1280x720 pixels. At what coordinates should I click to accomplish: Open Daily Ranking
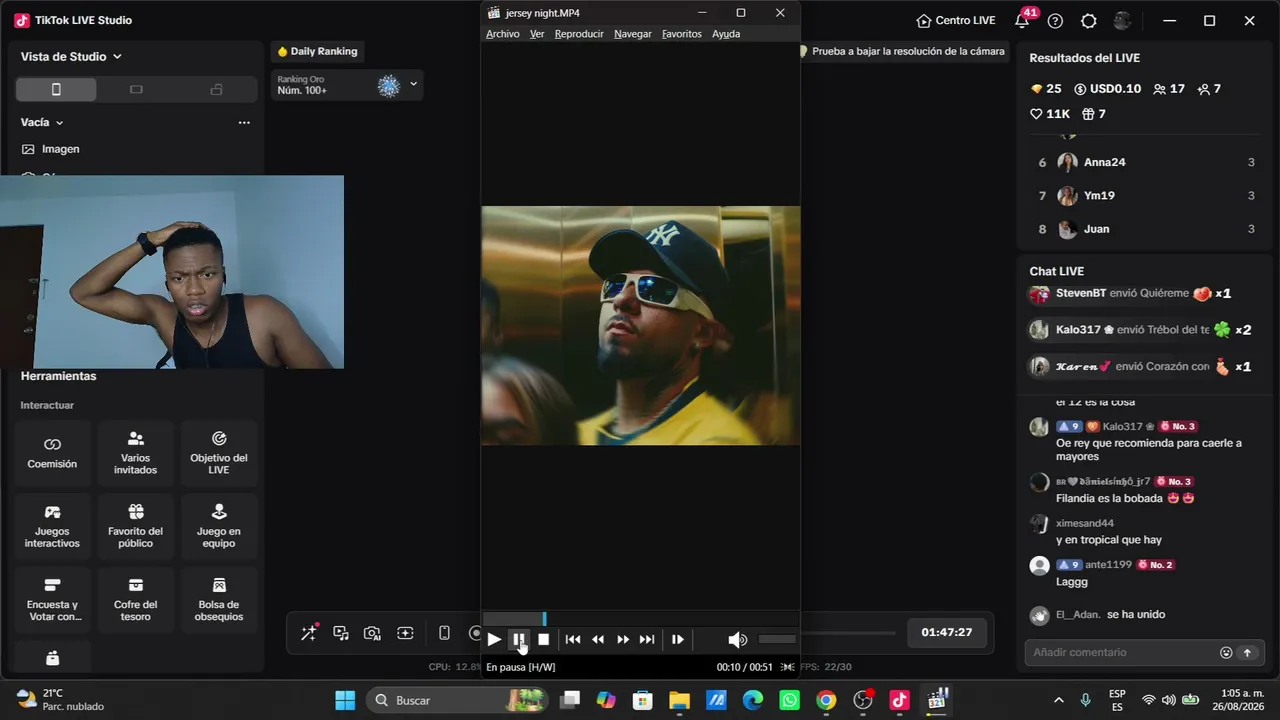[317, 52]
